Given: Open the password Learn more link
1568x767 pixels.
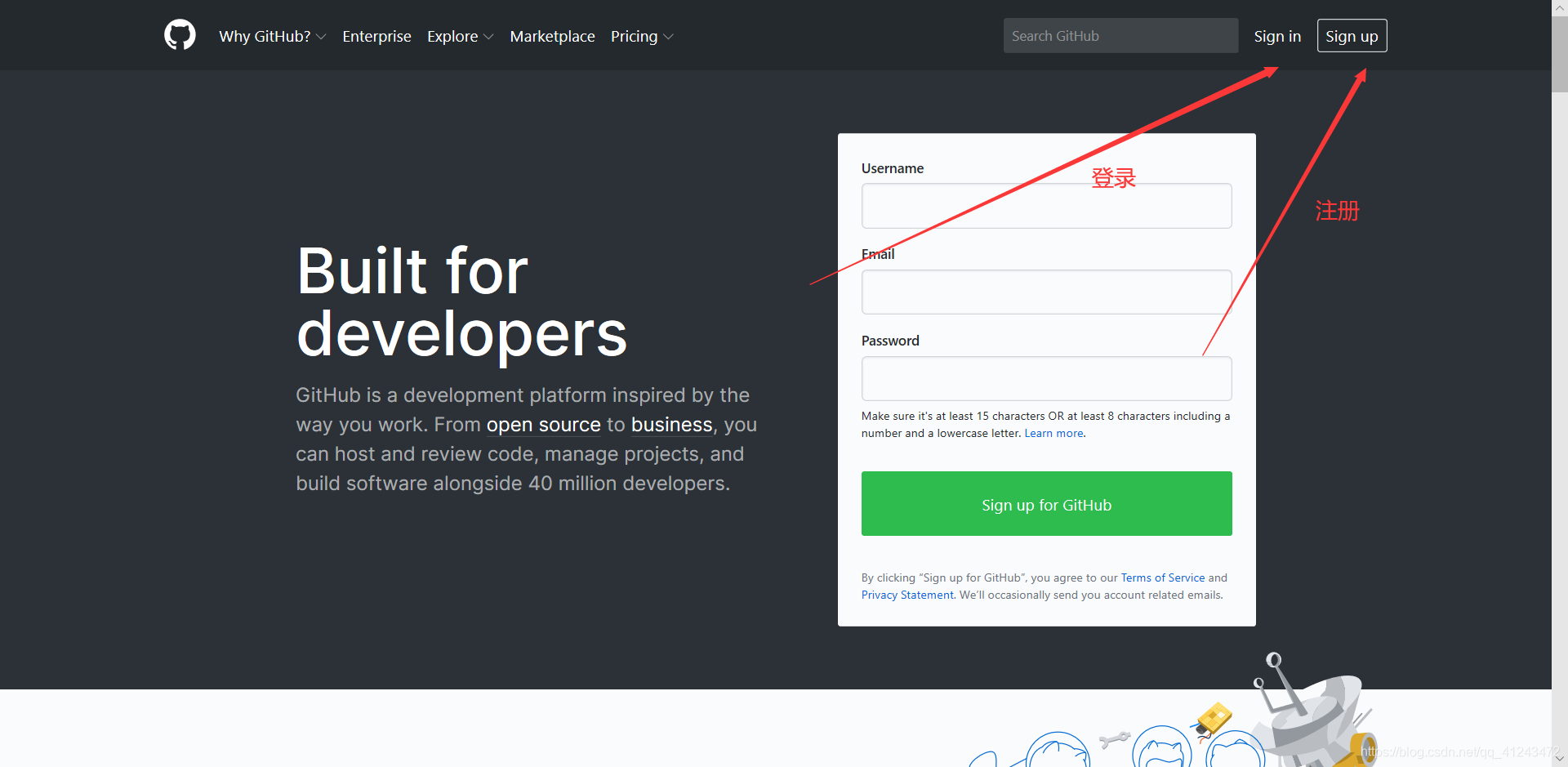Looking at the screenshot, I should [1053, 434].
